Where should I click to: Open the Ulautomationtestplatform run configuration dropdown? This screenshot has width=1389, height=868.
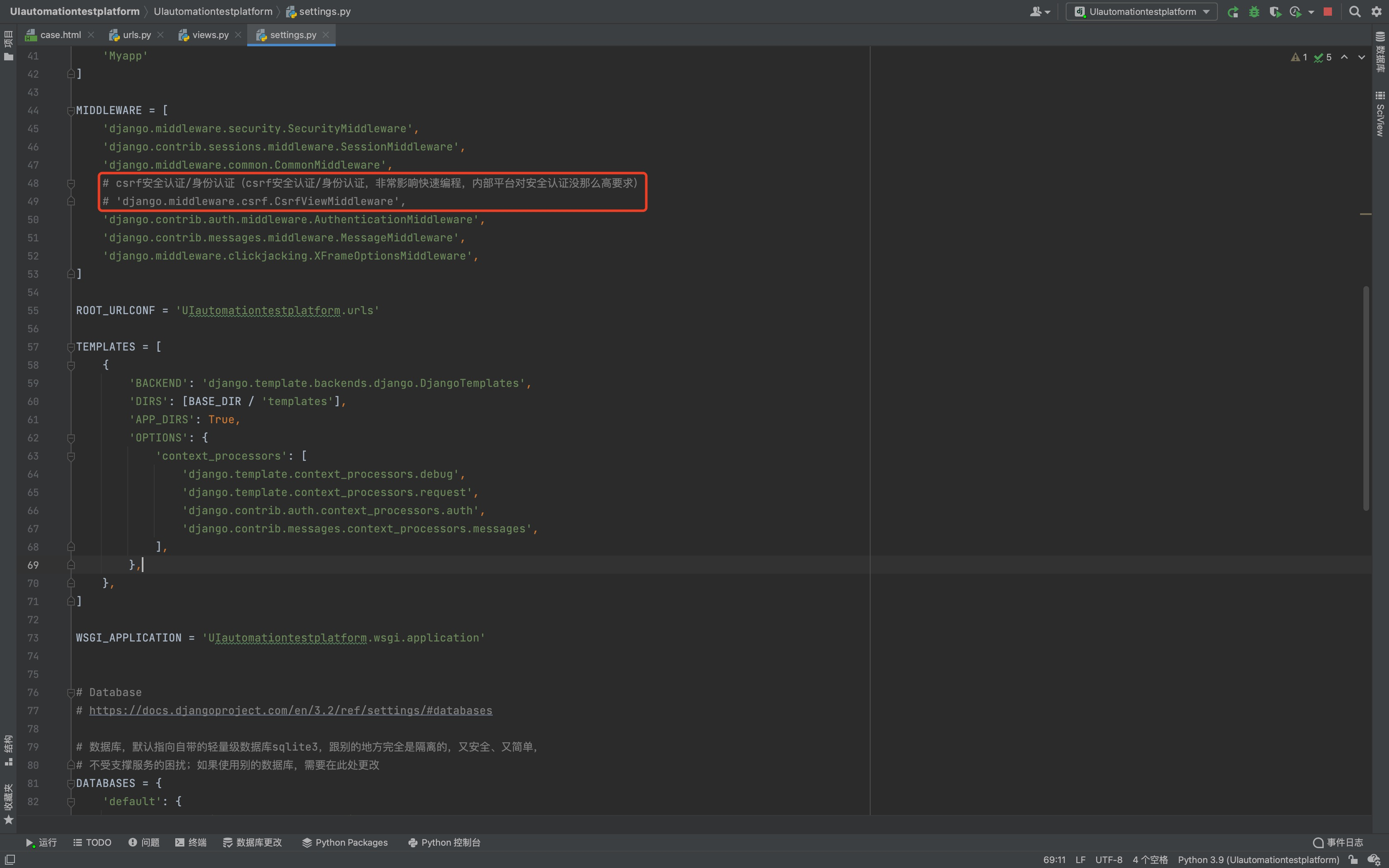(x=1141, y=12)
